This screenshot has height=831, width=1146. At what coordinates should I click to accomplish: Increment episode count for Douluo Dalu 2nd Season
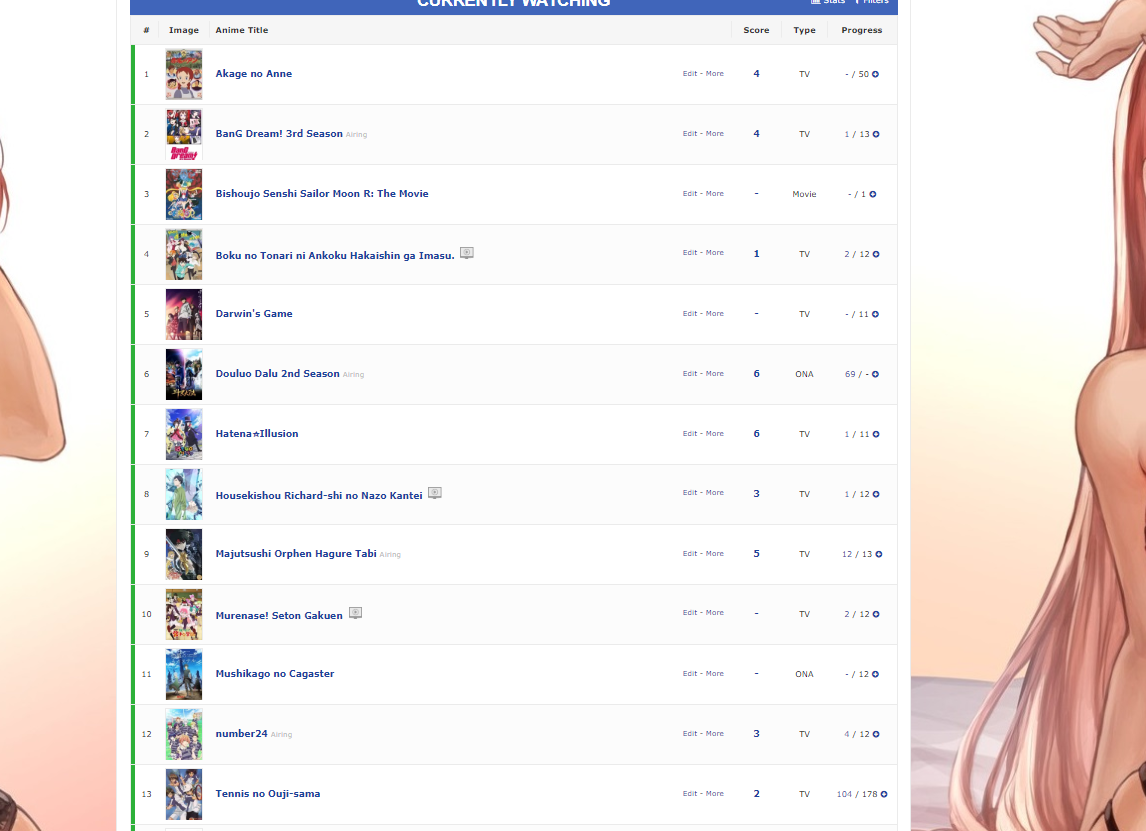pos(876,374)
